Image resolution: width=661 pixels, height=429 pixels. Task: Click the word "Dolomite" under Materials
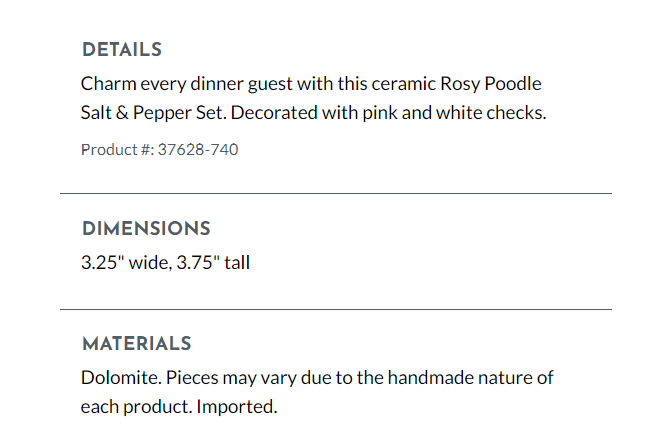pos(118,378)
